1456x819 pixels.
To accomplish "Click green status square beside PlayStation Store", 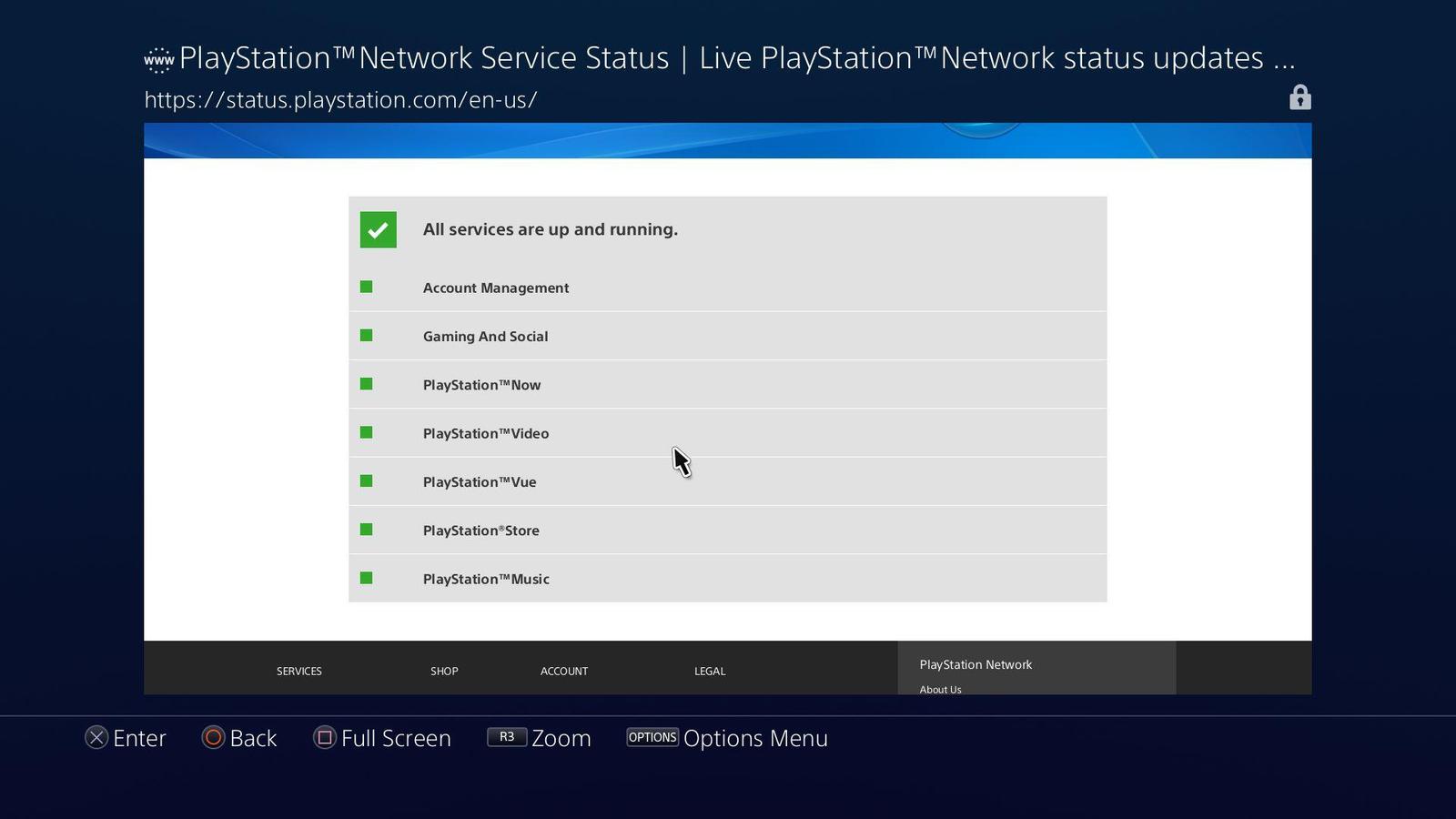I will click(x=366, y=530).
